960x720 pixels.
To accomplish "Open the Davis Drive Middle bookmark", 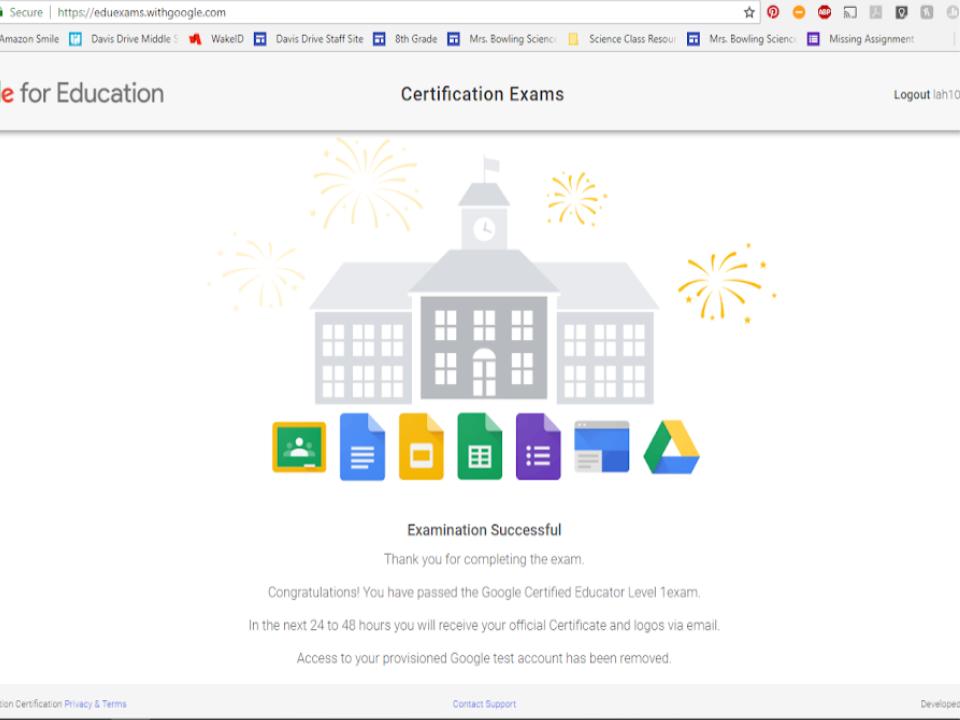I will [123, 39].
